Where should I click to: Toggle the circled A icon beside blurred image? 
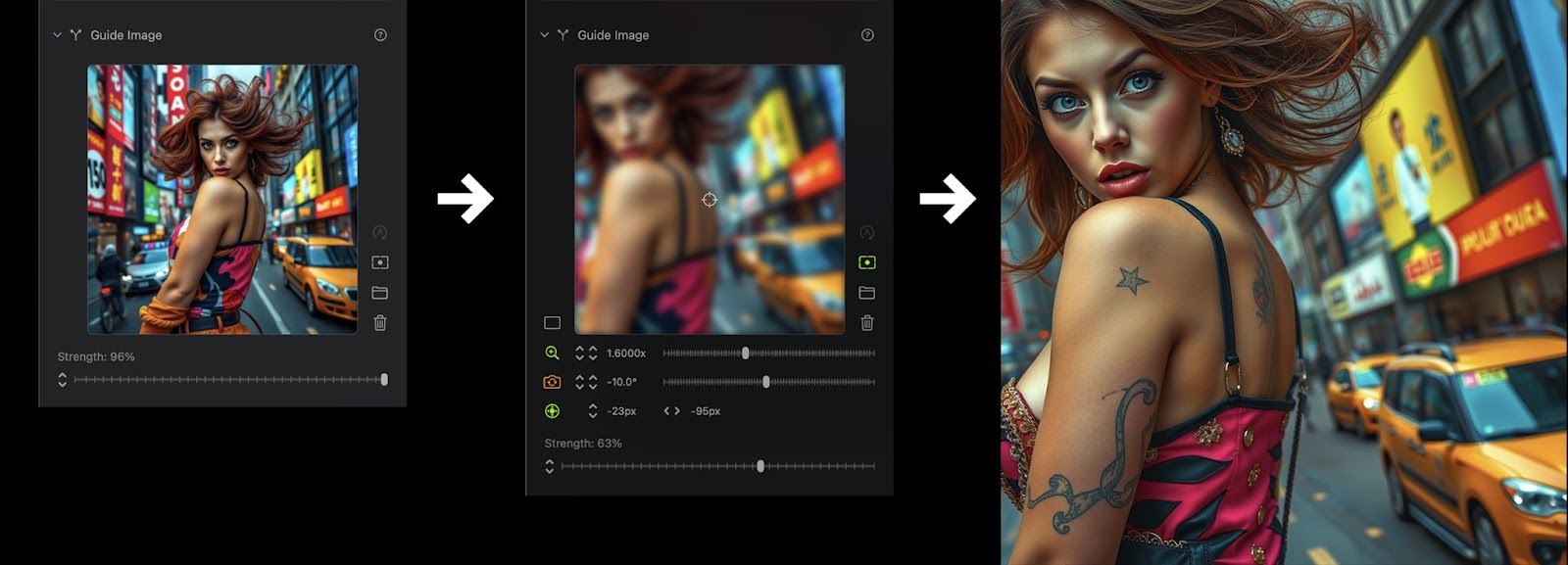pos(867,233)
